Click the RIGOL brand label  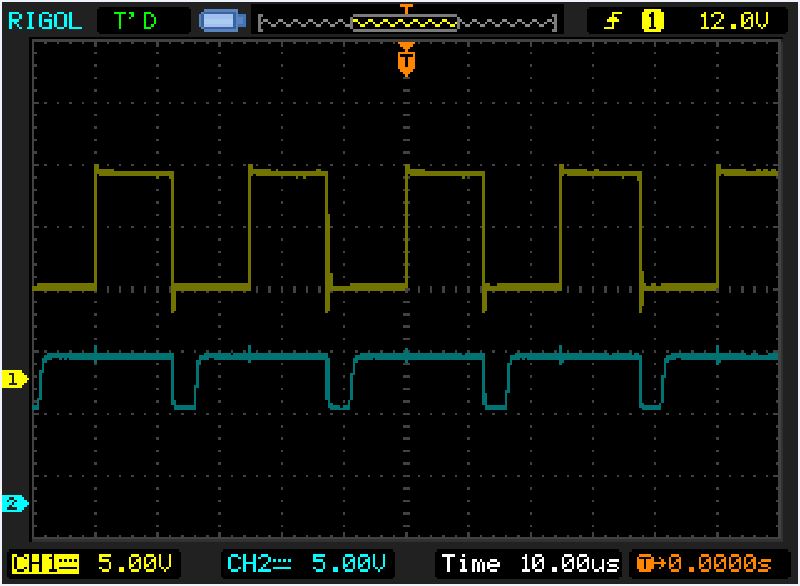tap(45, 21)
